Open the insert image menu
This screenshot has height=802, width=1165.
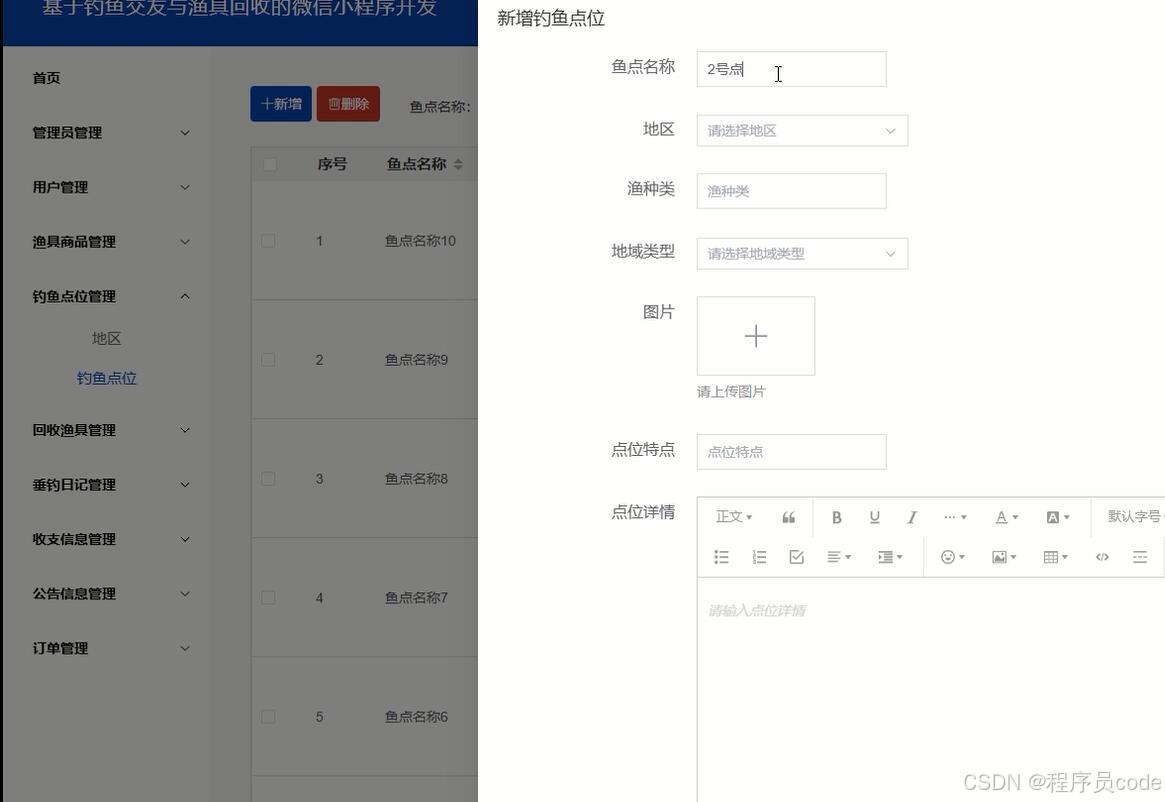pos(1004,557)
